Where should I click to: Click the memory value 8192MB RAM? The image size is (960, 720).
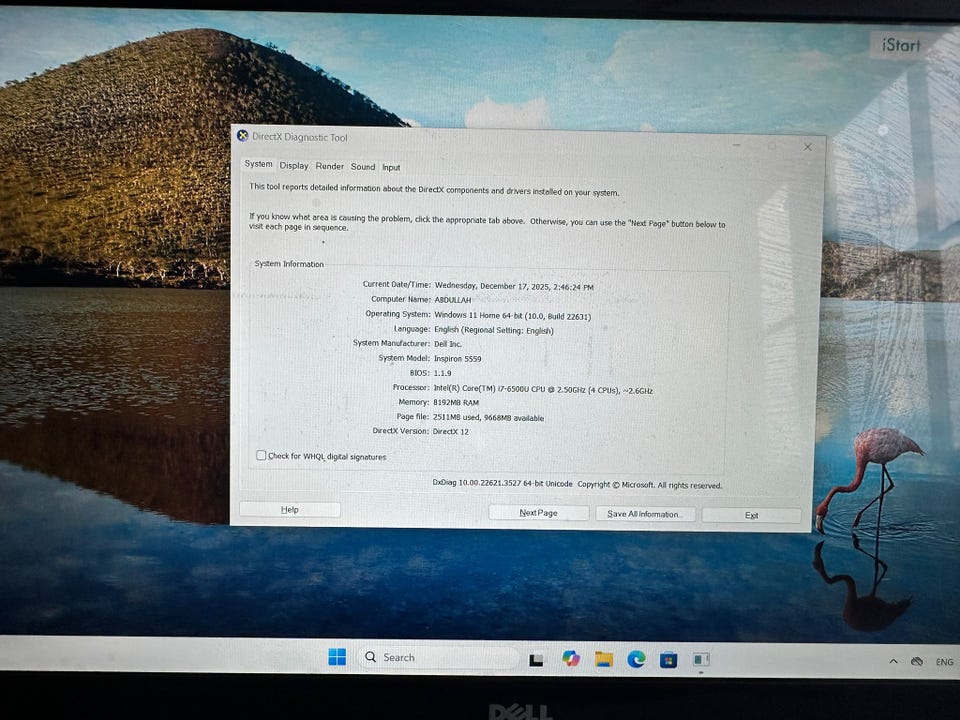(456, 403)
